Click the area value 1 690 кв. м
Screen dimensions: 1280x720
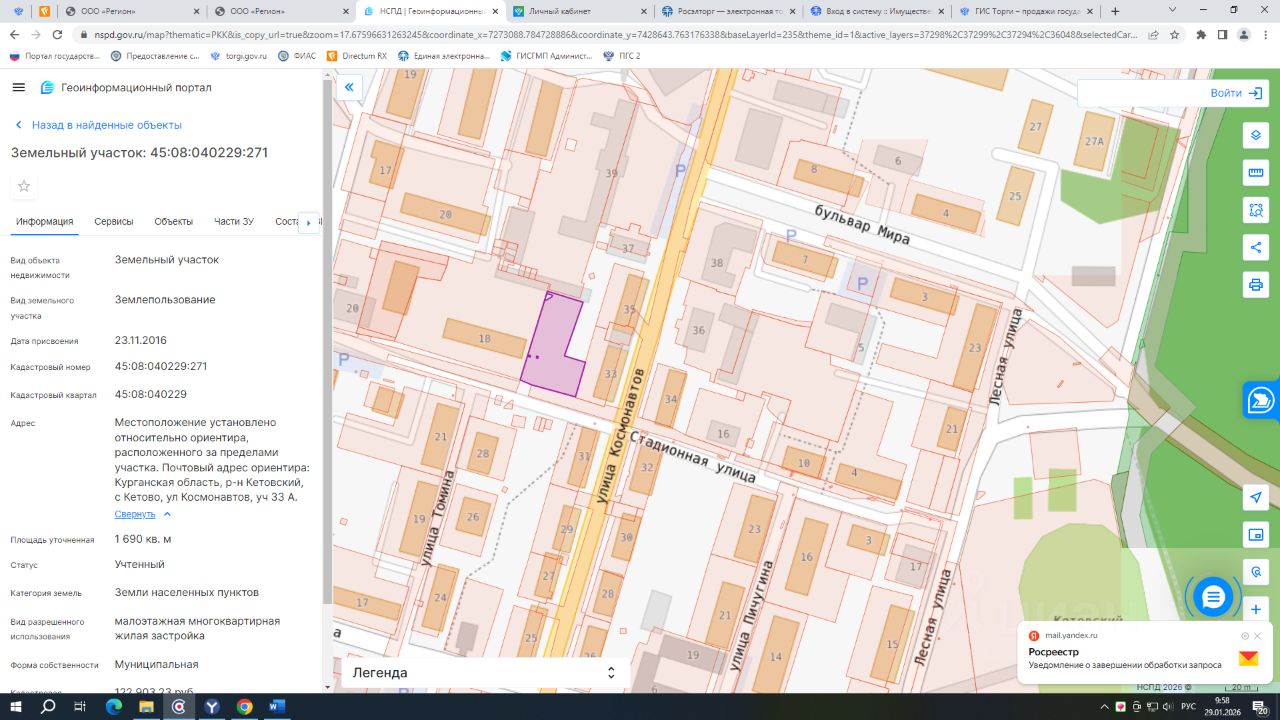pyautogui.click(x=143, y=539)
